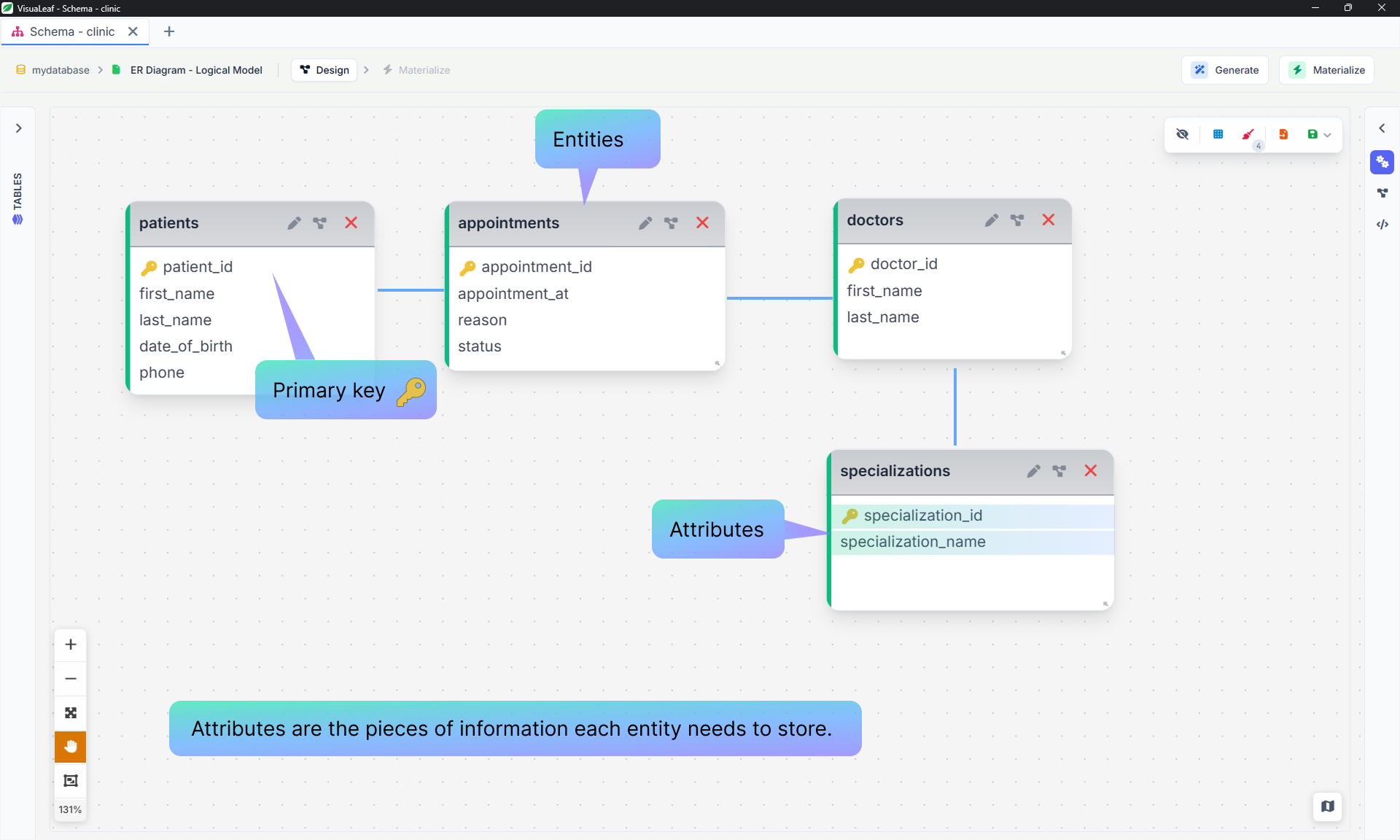
Task: Click the relationship icon on appointments table
Action: coord(671,223)
